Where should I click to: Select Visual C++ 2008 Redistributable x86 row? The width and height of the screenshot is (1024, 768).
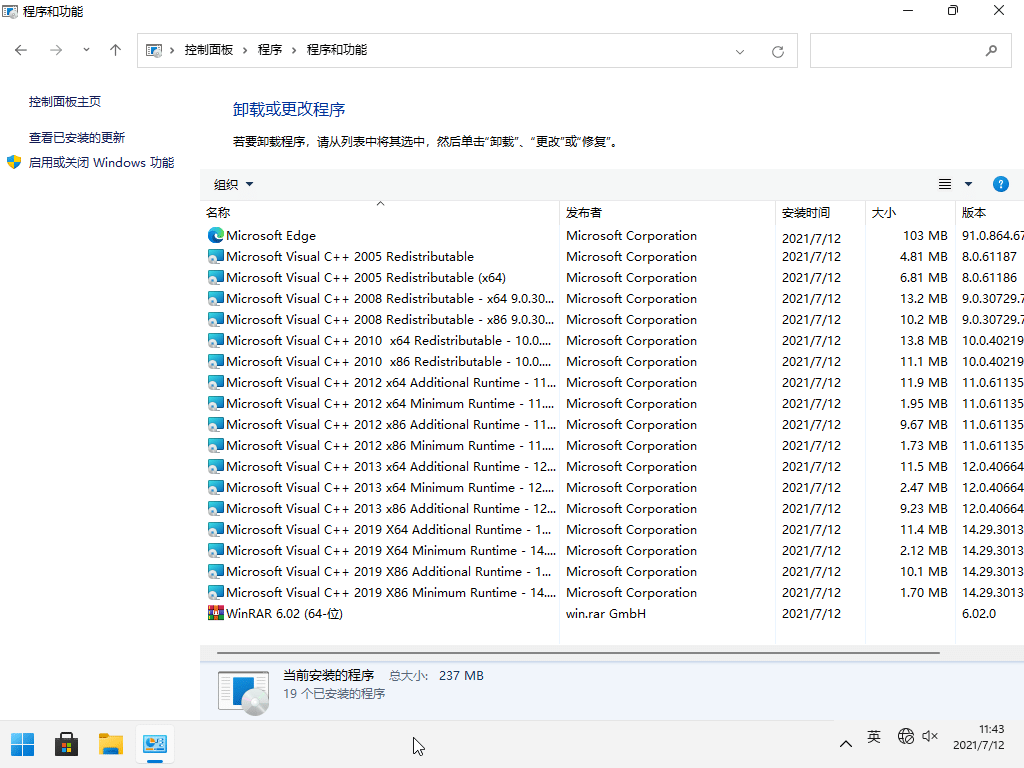point(612,319)
